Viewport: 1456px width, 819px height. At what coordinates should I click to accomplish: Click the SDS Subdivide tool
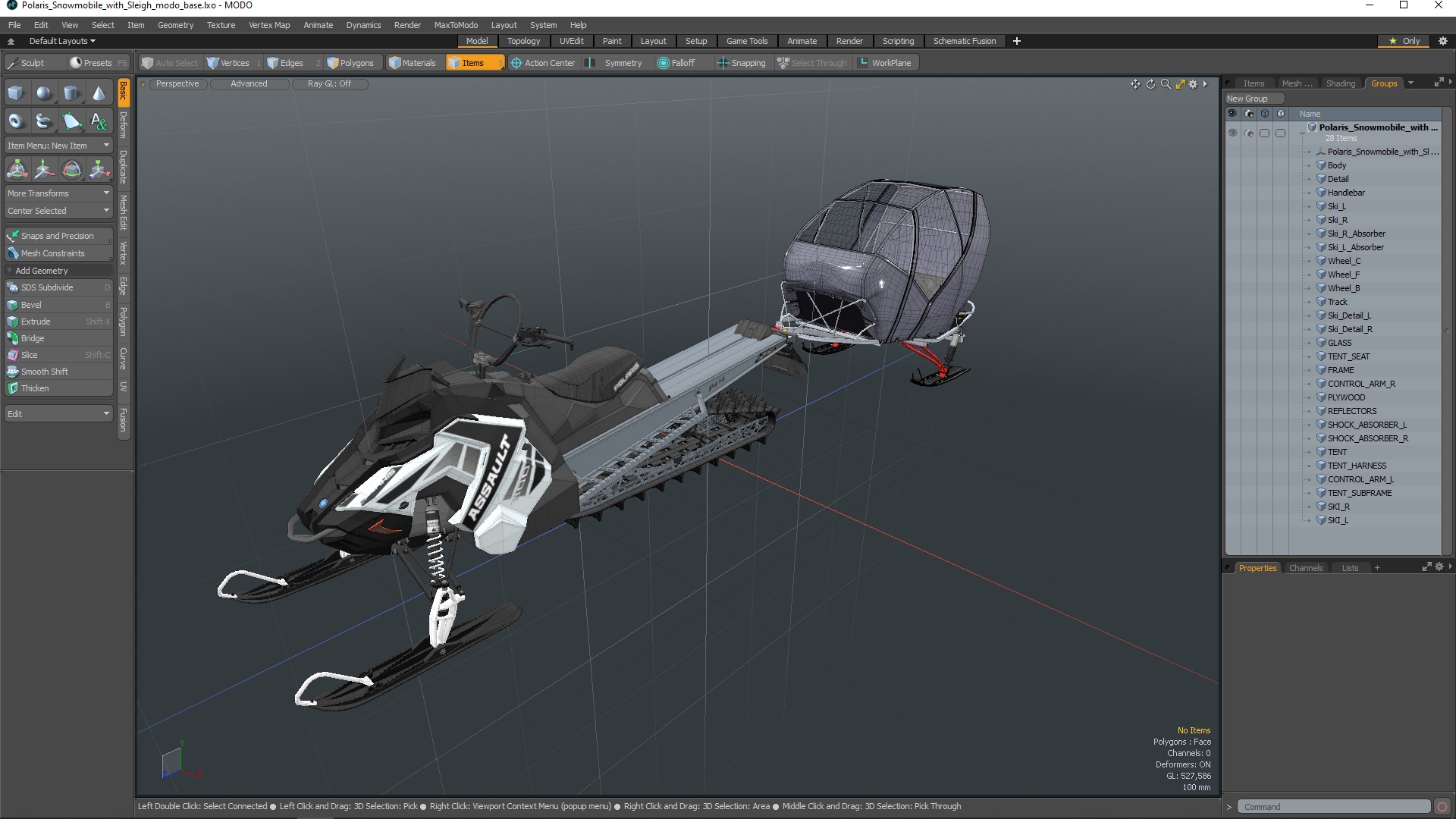coord(58,287)
